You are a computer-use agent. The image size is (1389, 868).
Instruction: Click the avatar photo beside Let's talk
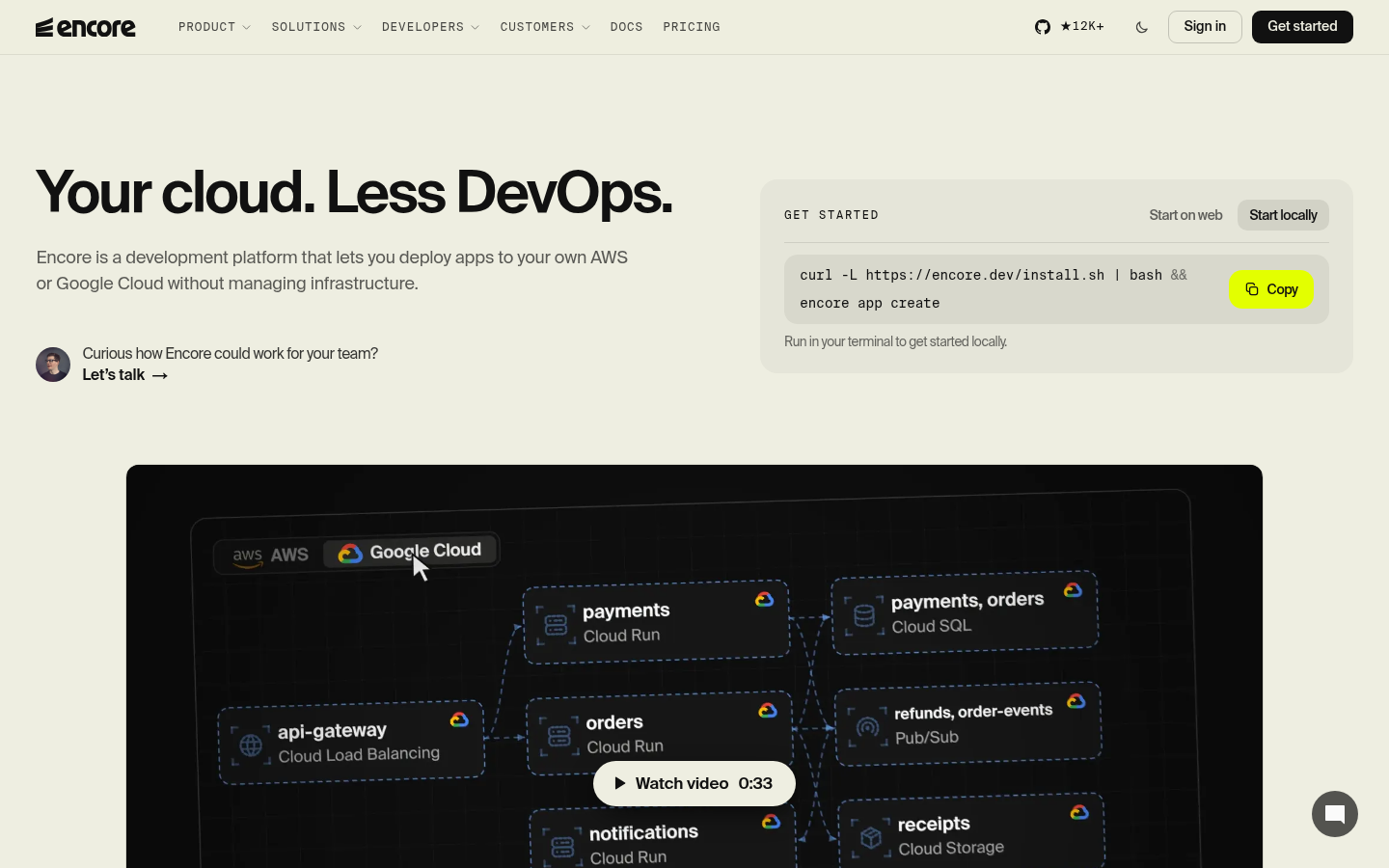53,365
